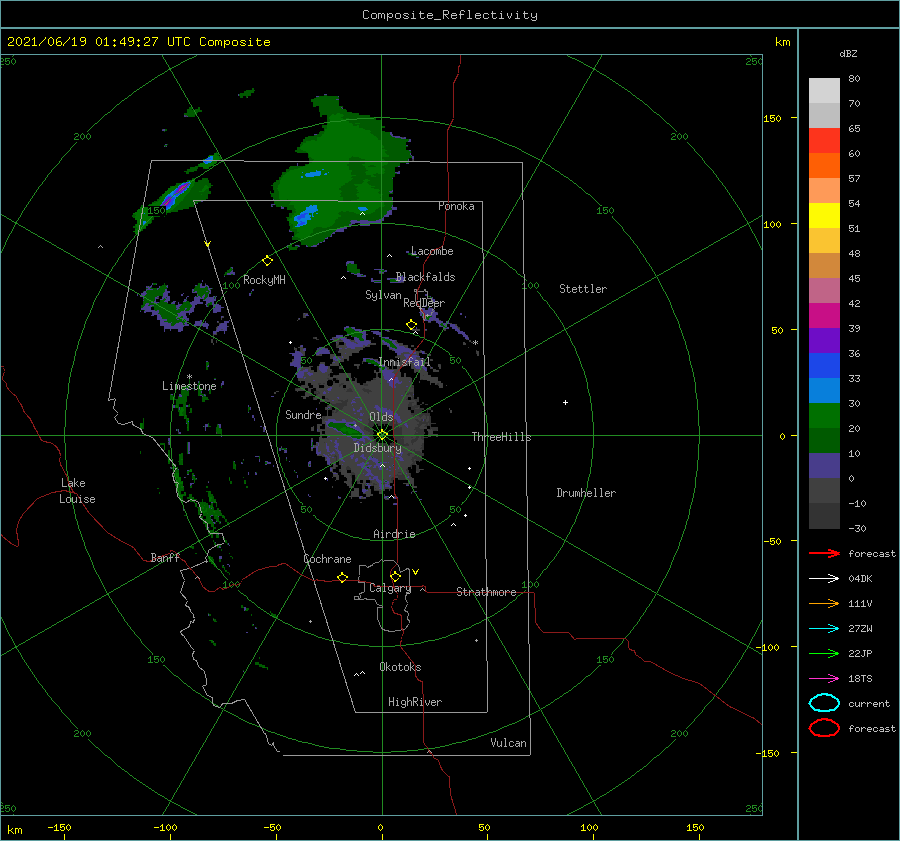Click the yellow radar site marker near Olds
This screenshot has width=900, height=841.
[382, 435]
